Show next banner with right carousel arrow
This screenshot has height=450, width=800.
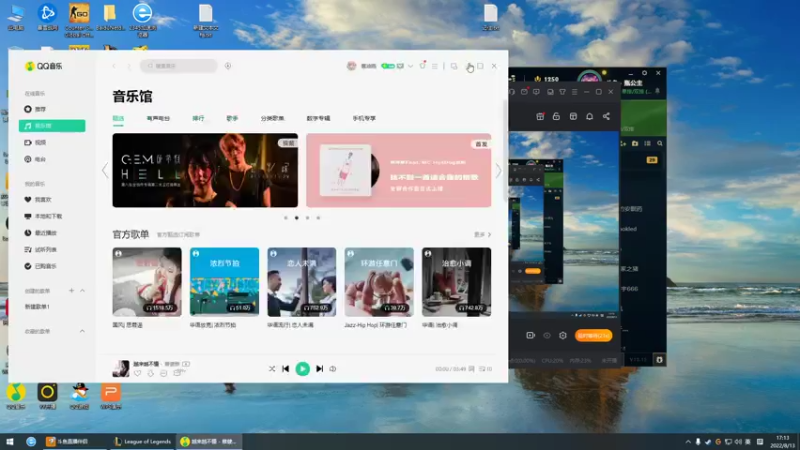[498, 170]
